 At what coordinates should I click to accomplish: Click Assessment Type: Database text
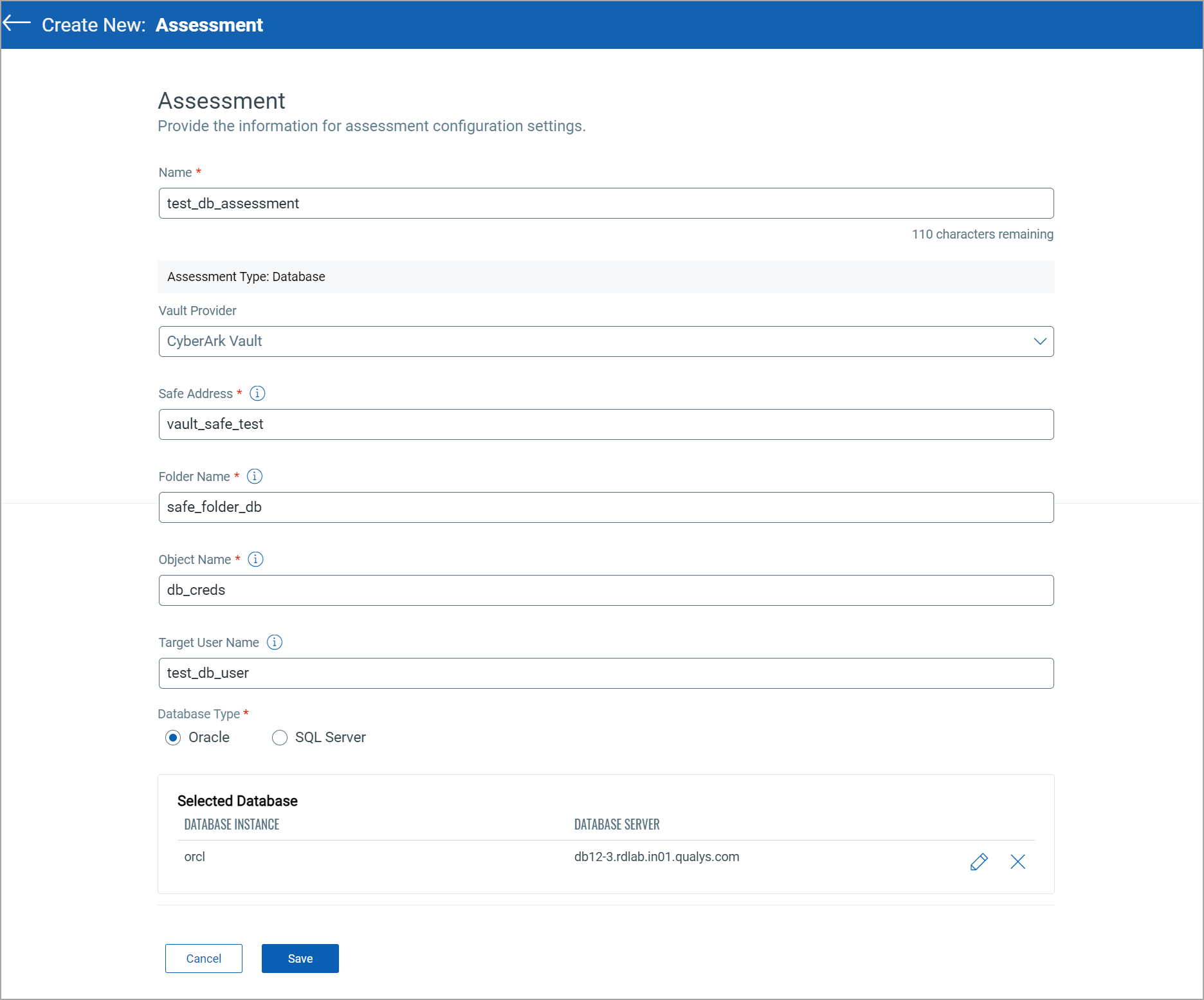pyautogui.click(x=246, y=277)
